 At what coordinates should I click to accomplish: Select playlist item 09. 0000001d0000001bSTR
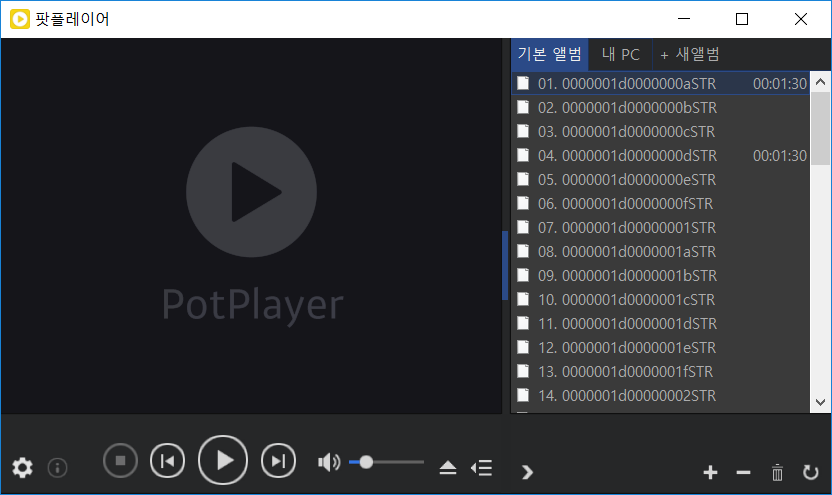[x=661, y=275]
